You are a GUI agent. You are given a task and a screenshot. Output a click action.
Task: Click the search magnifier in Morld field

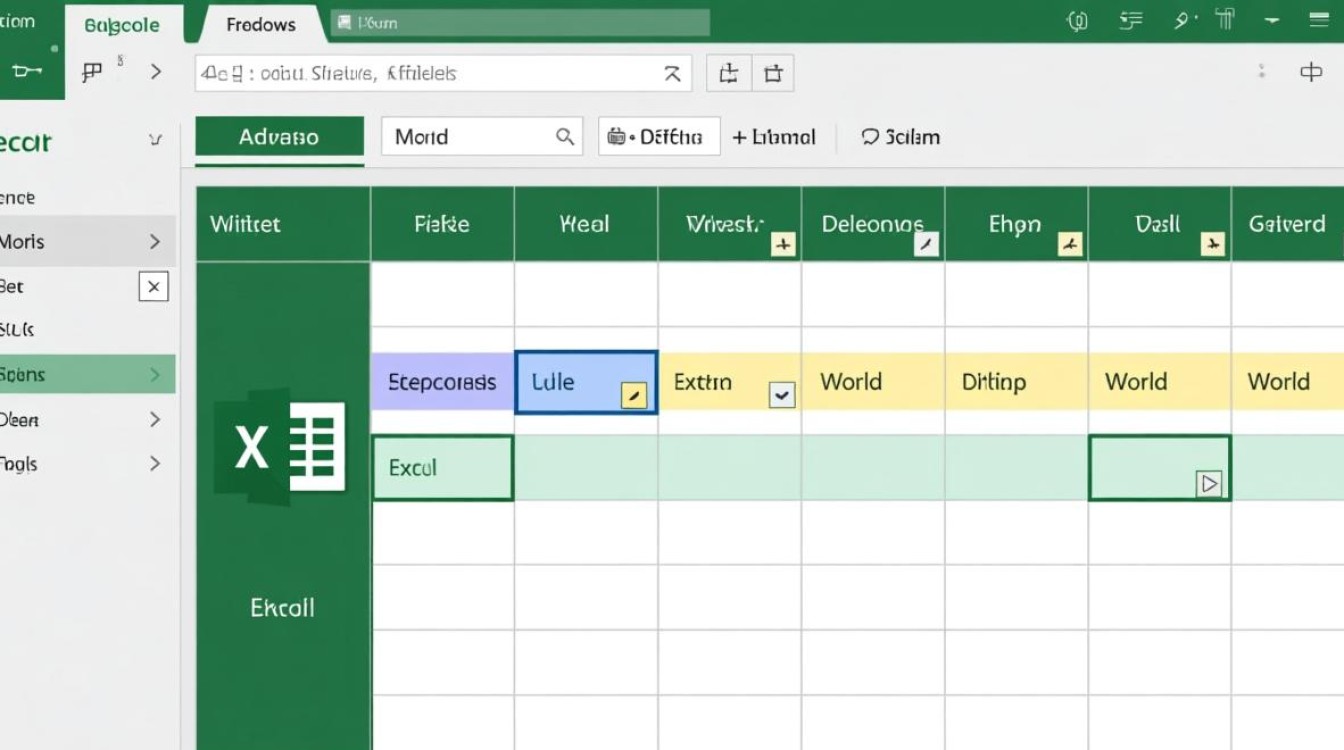565,137
